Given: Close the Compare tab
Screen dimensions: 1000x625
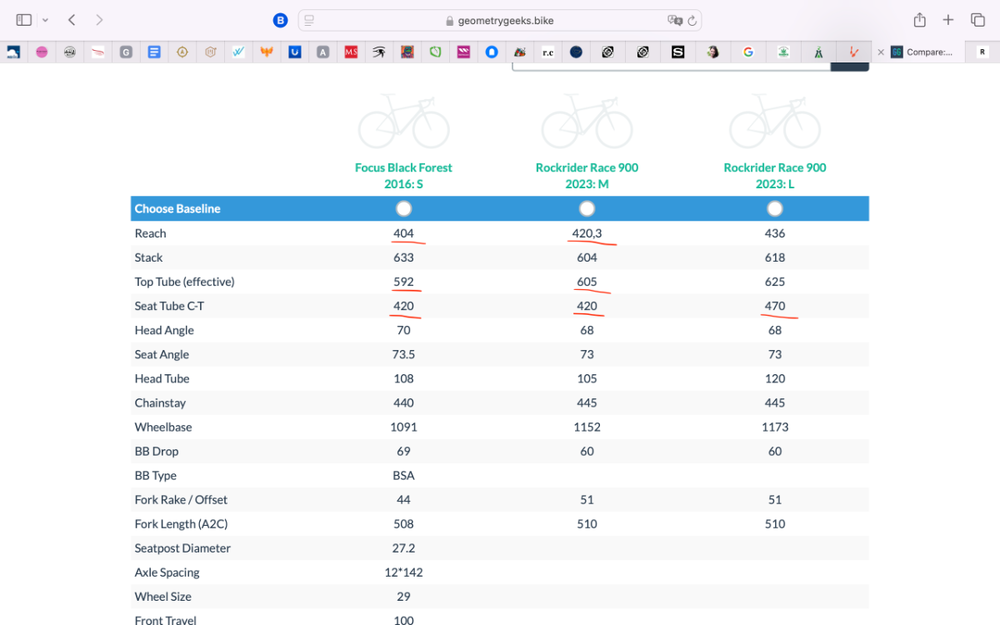Looking at the screenshot, I should point(881,52).
